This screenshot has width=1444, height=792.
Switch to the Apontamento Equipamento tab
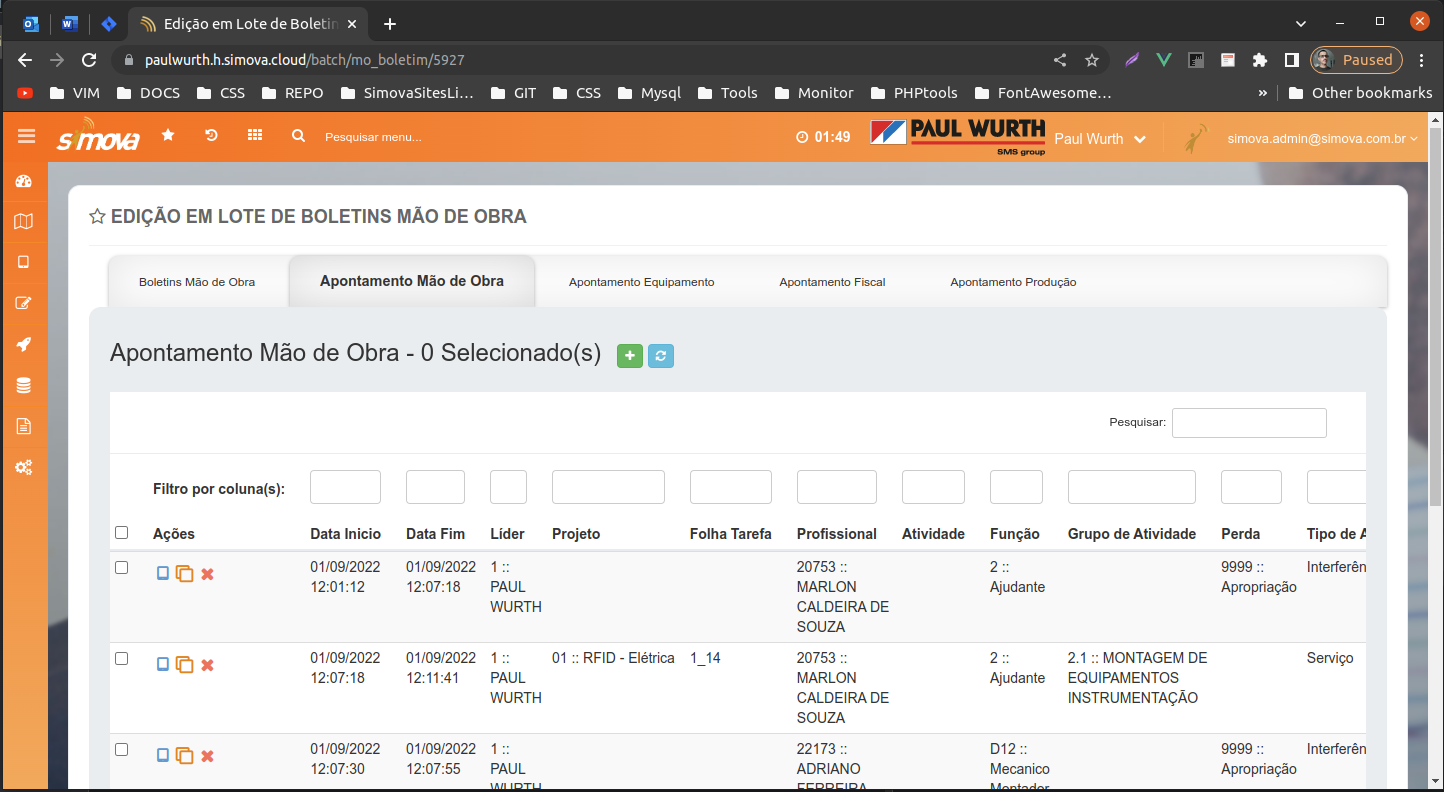[641, 282]
